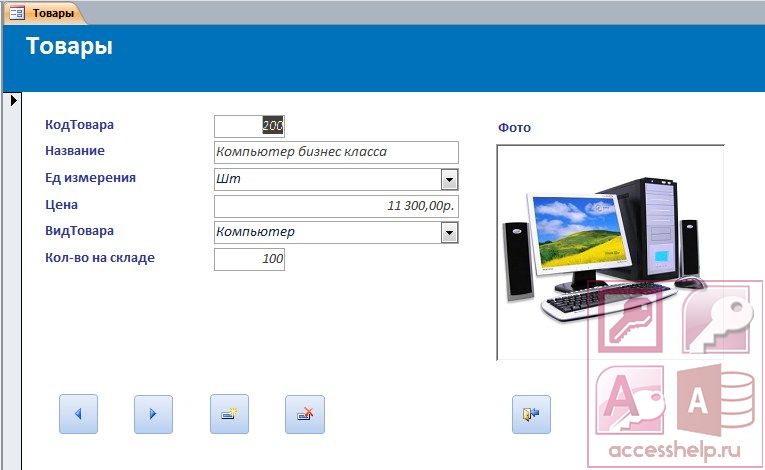Select the КодТовара field containing 200

click(x=249, y=126)
